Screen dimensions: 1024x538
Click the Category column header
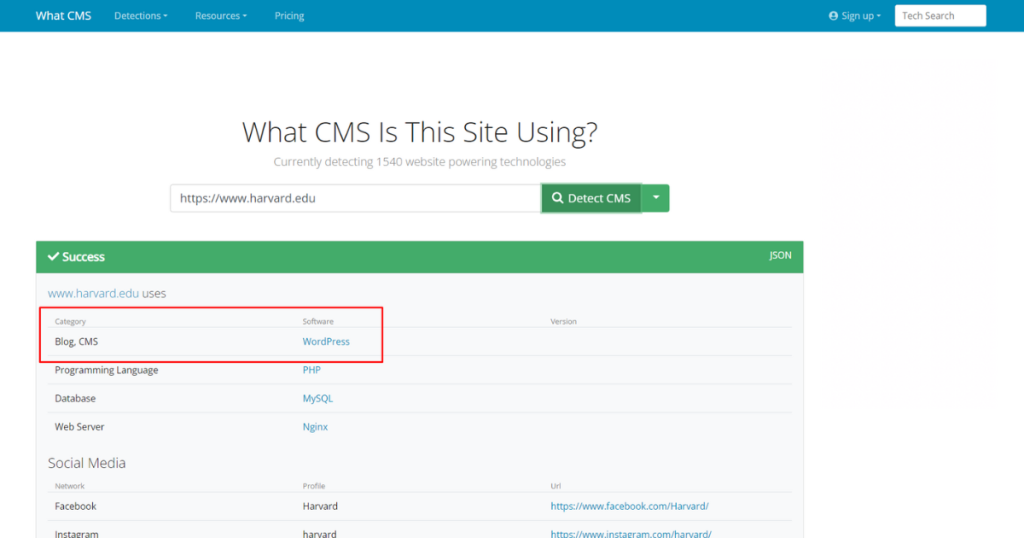(71, 321)
